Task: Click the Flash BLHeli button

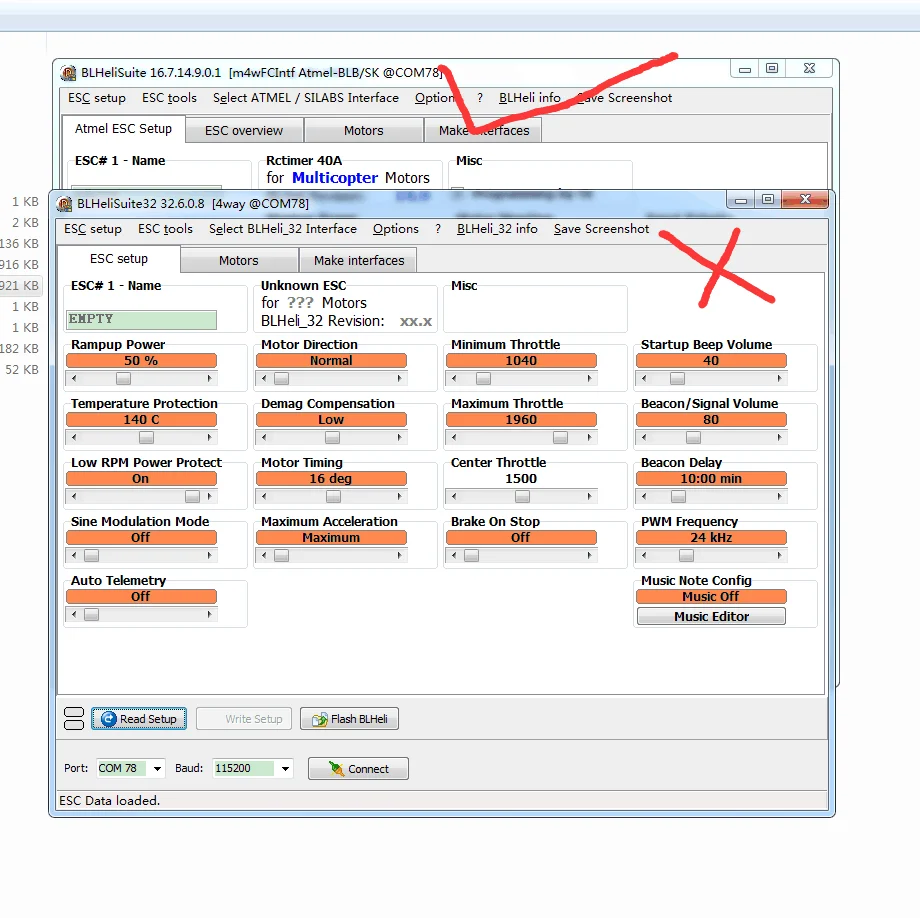Action: click(x=349, y=719)
